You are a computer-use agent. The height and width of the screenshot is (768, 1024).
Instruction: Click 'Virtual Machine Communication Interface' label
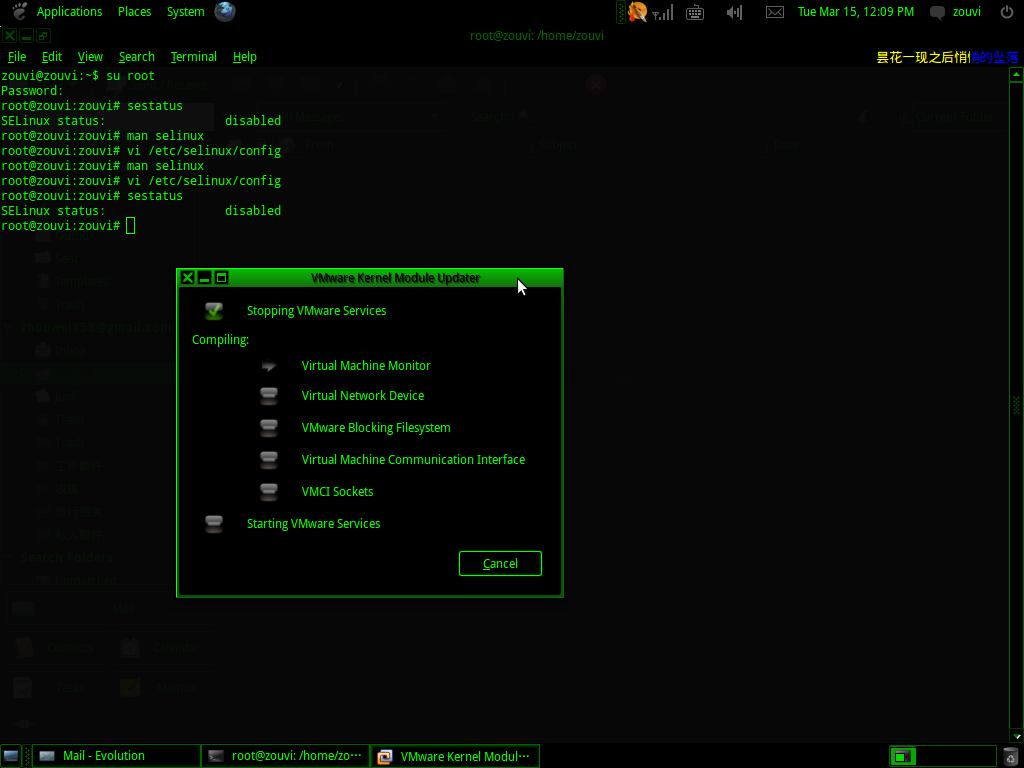click(x=413, y=460)
